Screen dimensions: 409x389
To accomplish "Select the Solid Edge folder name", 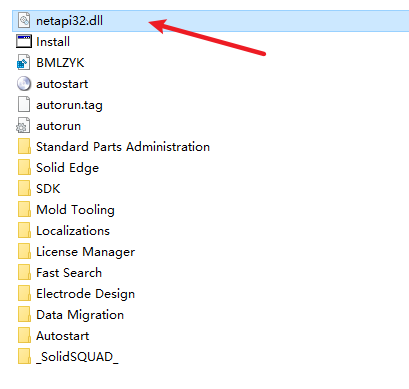I will pos(68,168).
